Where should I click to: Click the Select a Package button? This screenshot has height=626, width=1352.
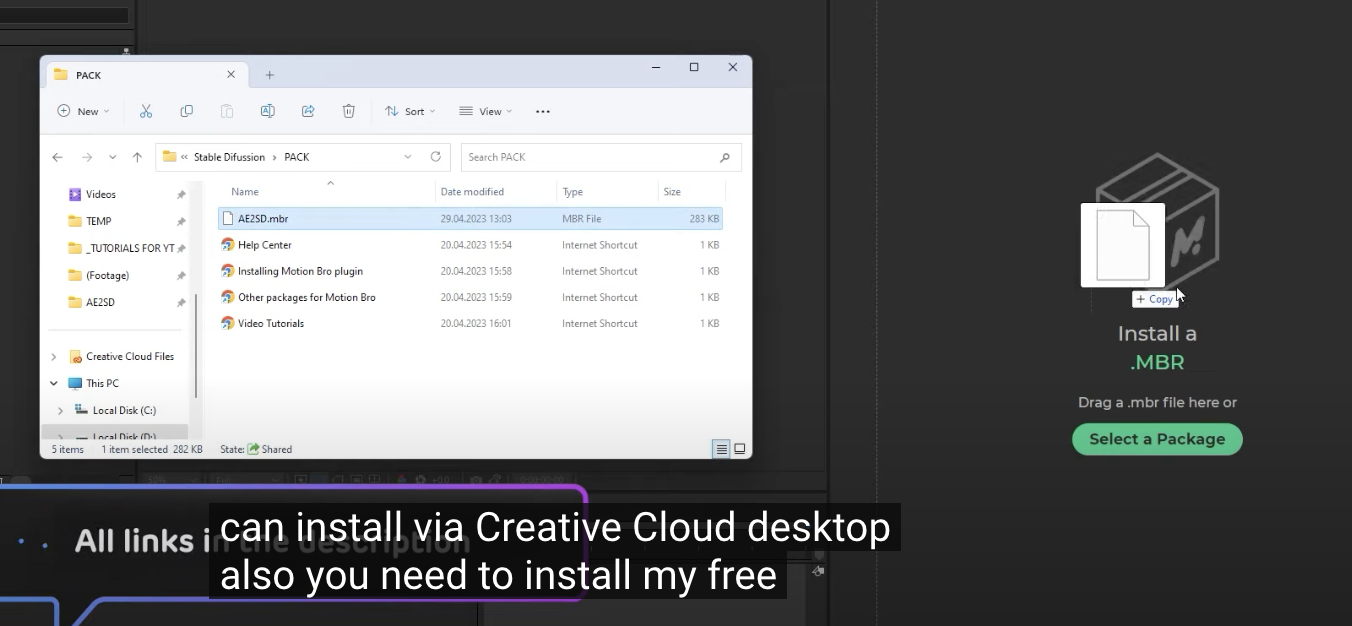[1157, 439]
